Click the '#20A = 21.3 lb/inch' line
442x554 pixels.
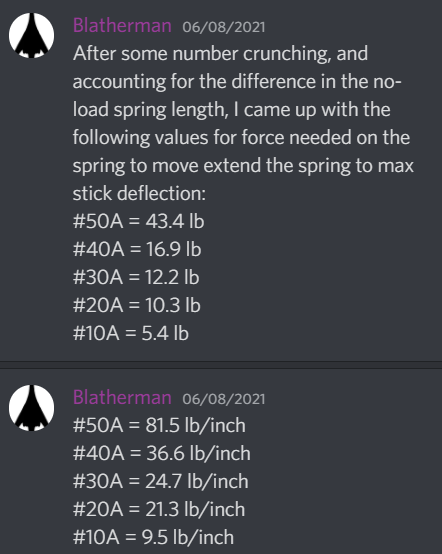[159, 509]
